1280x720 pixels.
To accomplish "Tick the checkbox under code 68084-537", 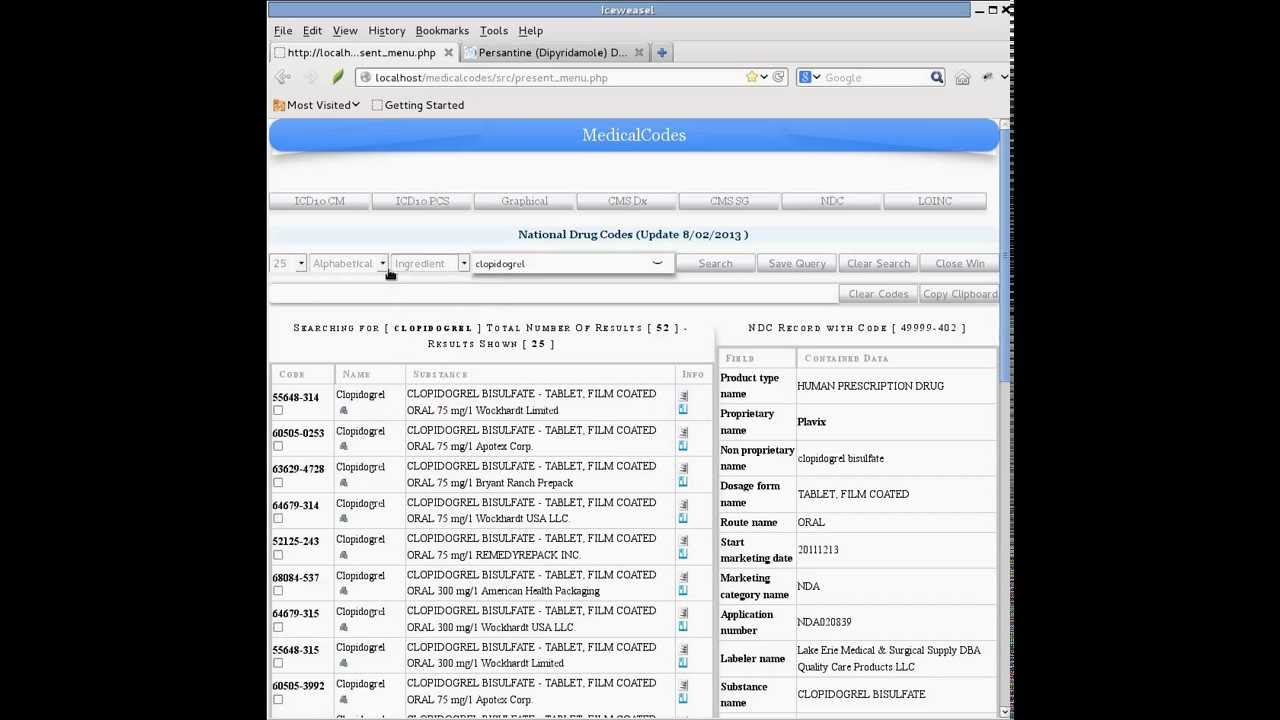I will (x=278, y=591).
